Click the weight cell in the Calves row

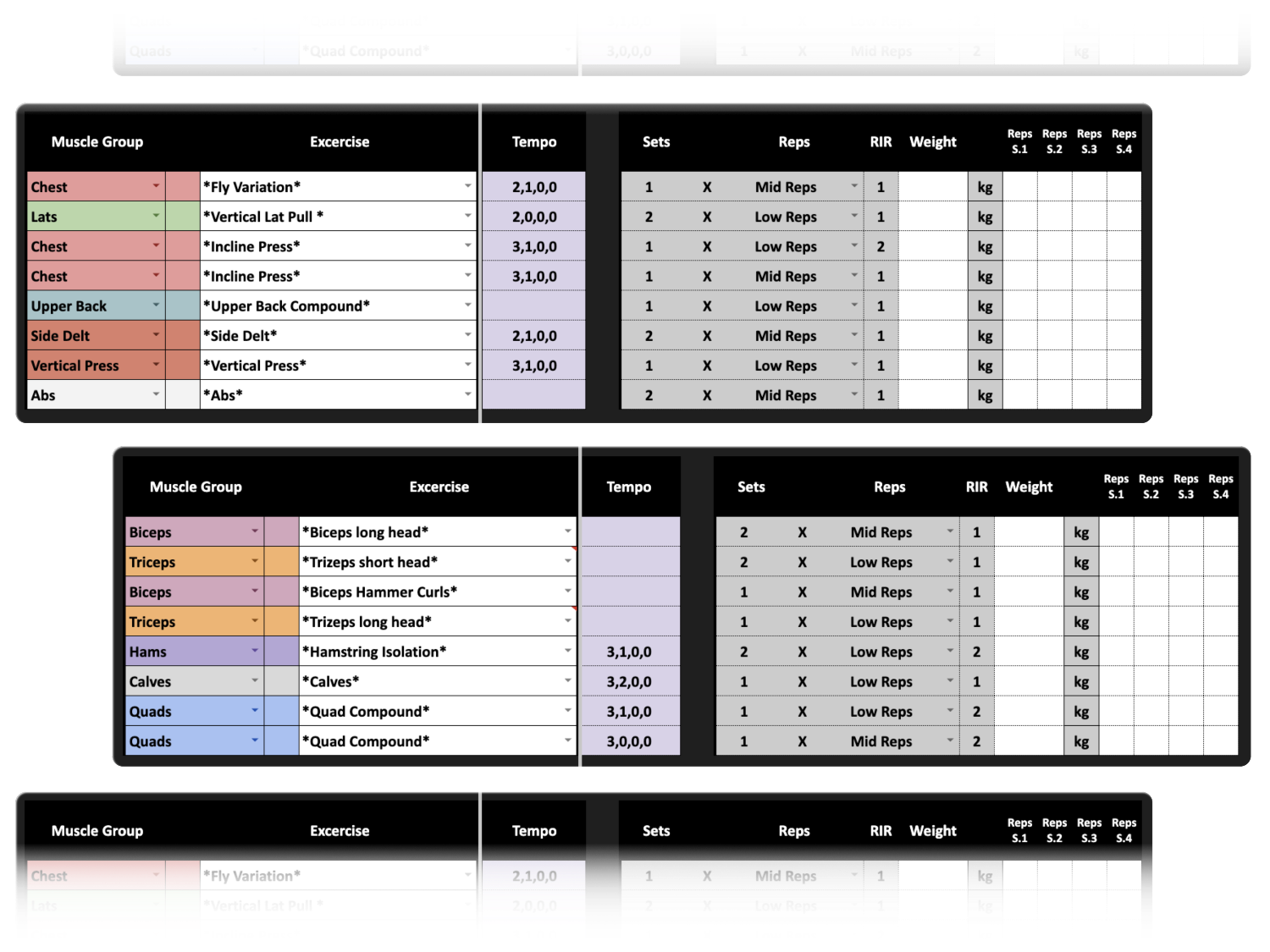coord(1029,682)
